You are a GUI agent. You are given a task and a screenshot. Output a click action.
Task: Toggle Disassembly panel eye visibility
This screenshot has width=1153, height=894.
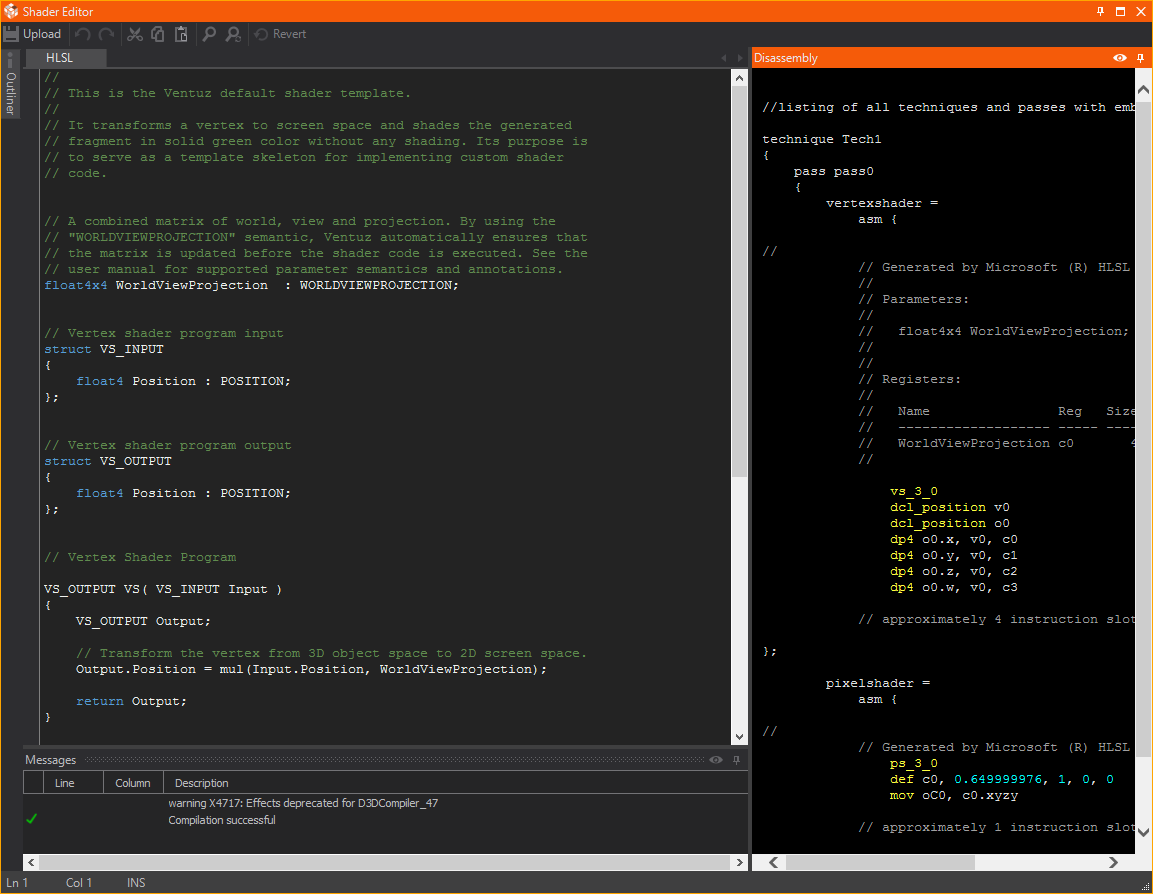(x=1120, y=58)
